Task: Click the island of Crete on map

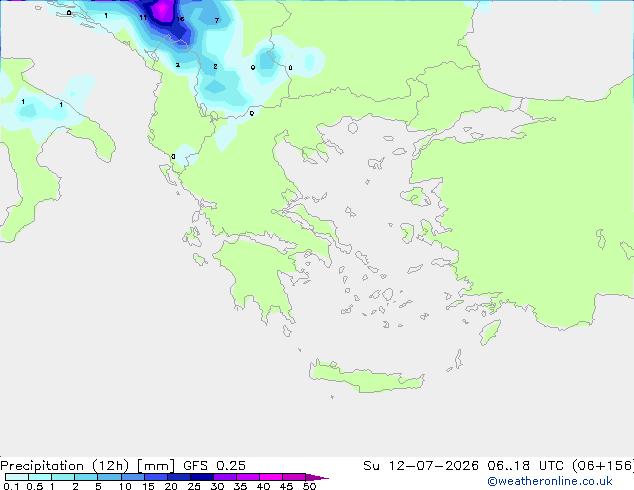Action: [x=366, y=377]
